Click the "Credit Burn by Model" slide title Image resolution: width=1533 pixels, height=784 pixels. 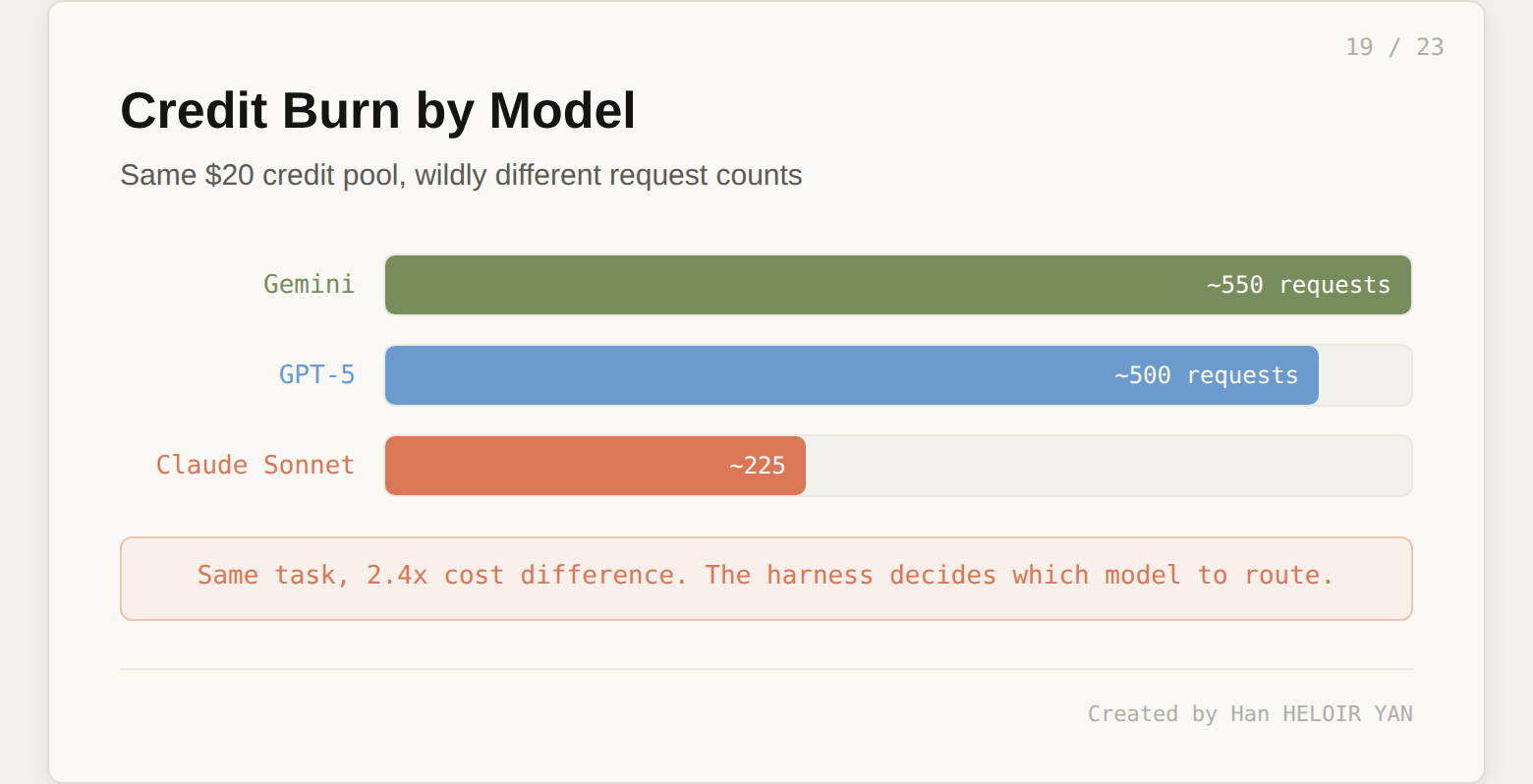point(377,110)
